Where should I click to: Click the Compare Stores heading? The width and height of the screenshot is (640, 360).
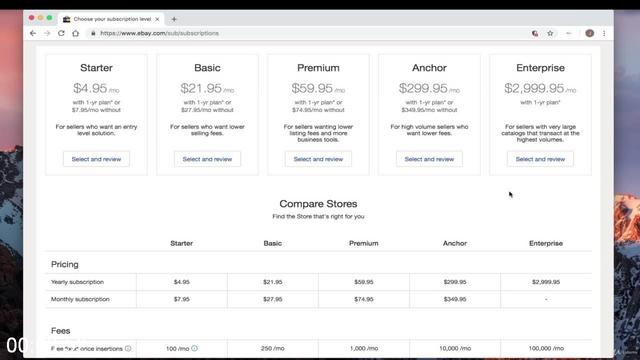click(318, 204)
